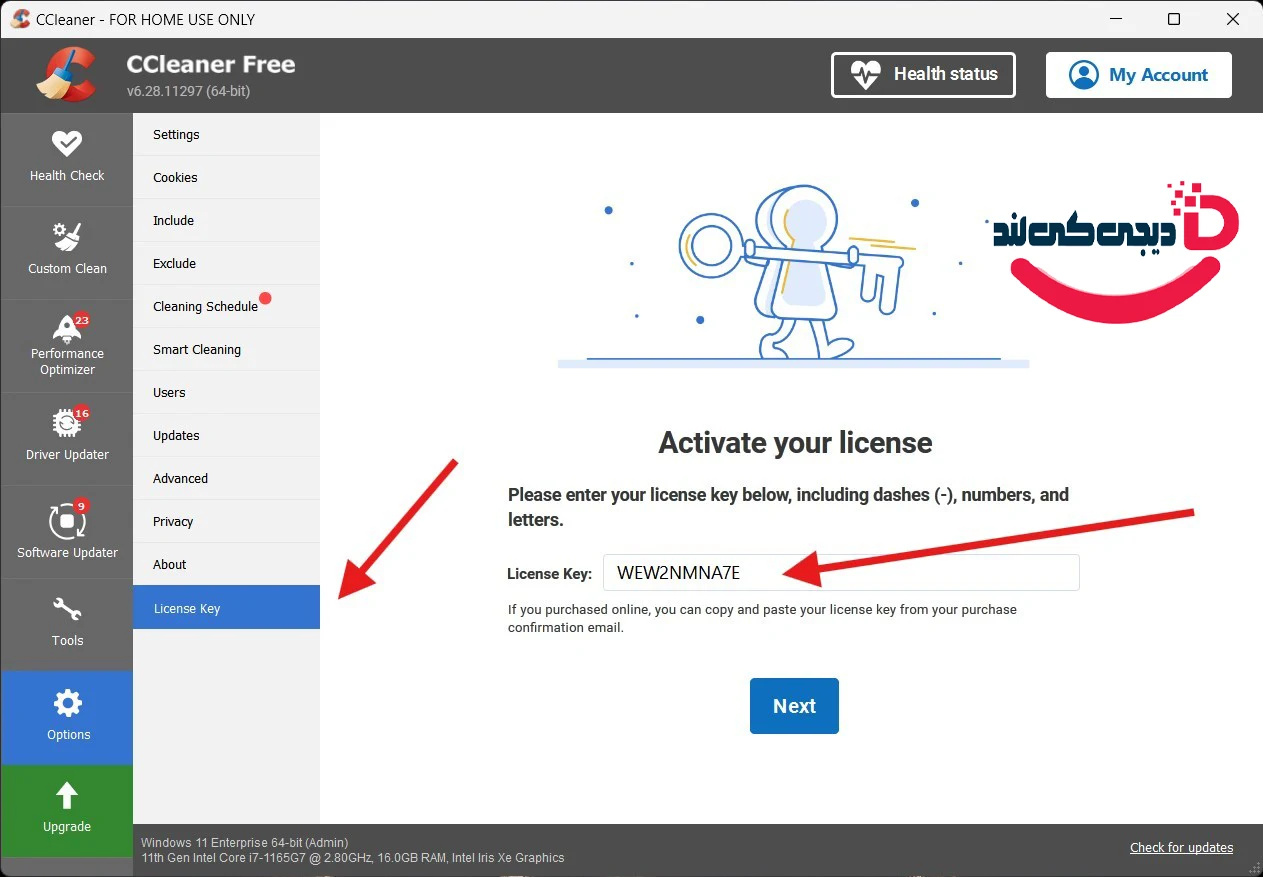Viewport: 1263px width, 877px height.
Task: Click the CCleaner Free title text
Action: 211,64
